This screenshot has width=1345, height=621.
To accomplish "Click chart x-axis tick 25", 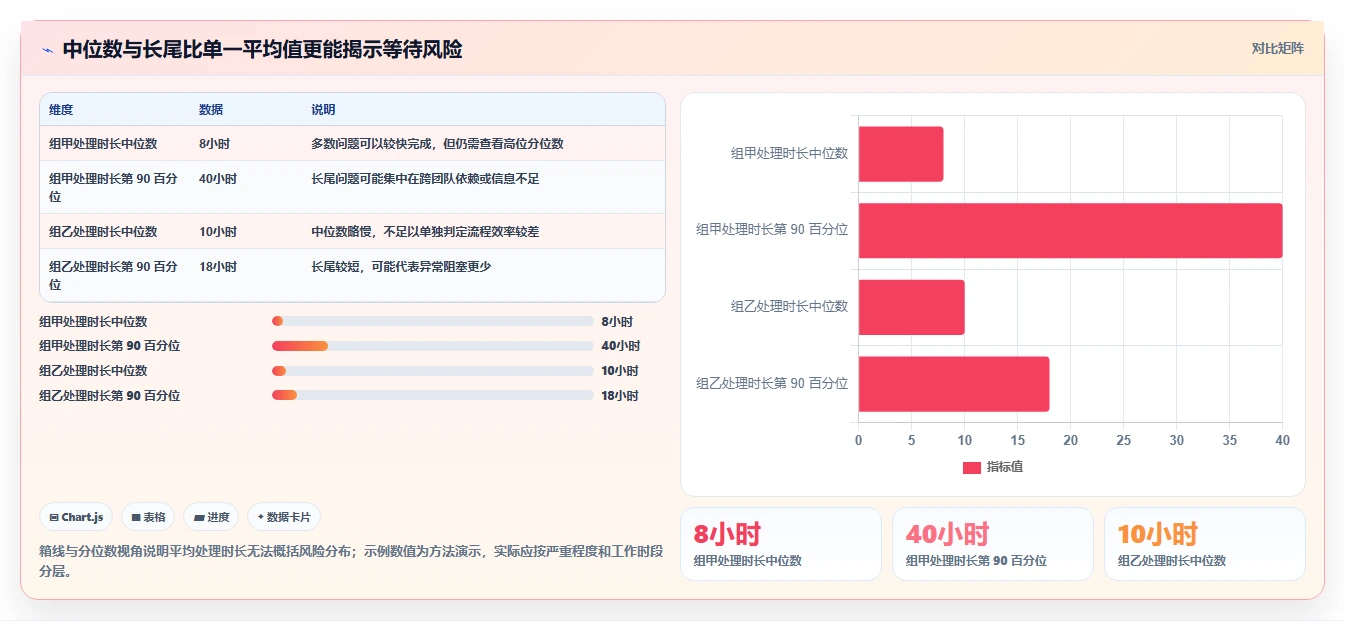I will coord(1124,440).
